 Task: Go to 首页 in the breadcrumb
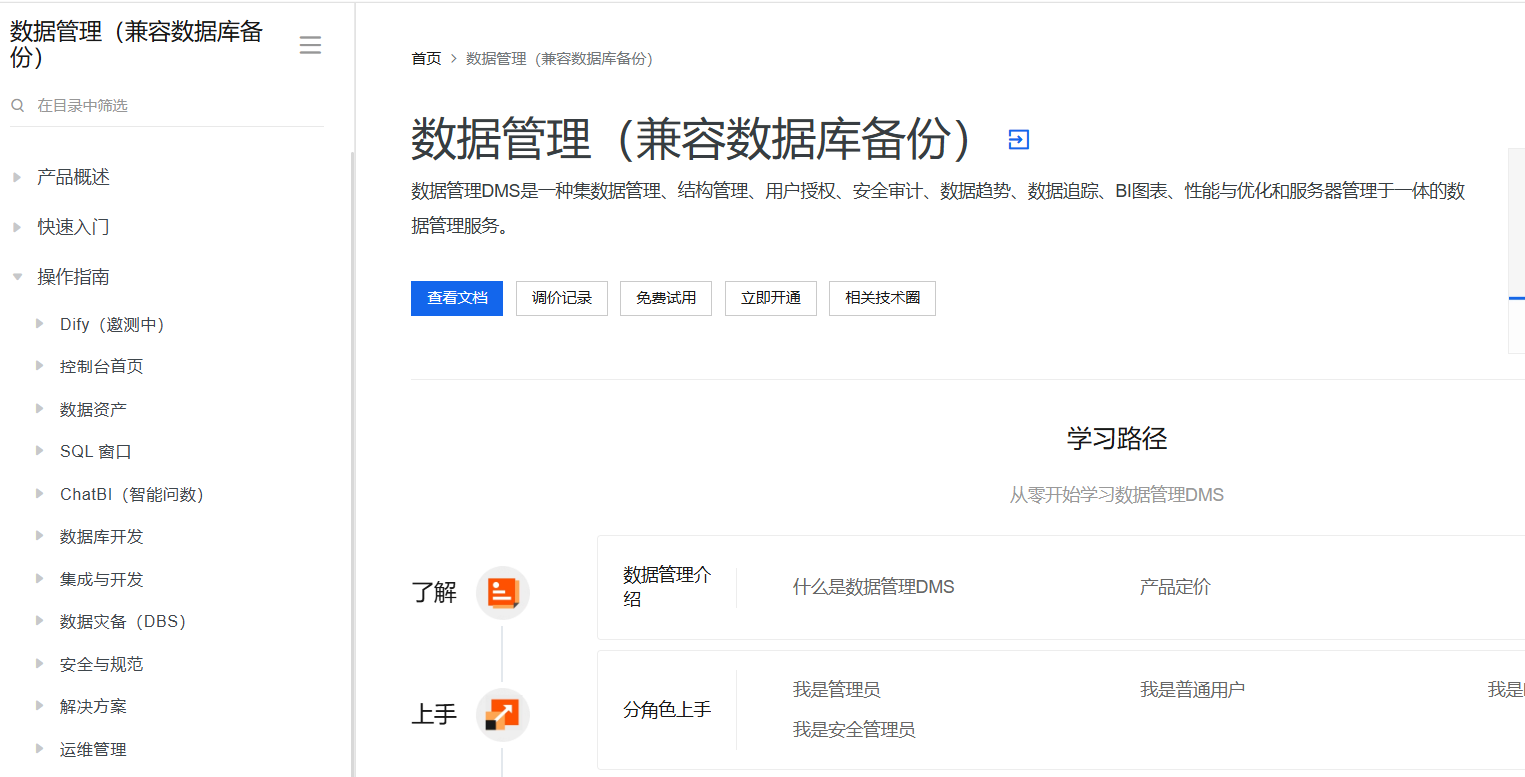(x=426, y=59)
